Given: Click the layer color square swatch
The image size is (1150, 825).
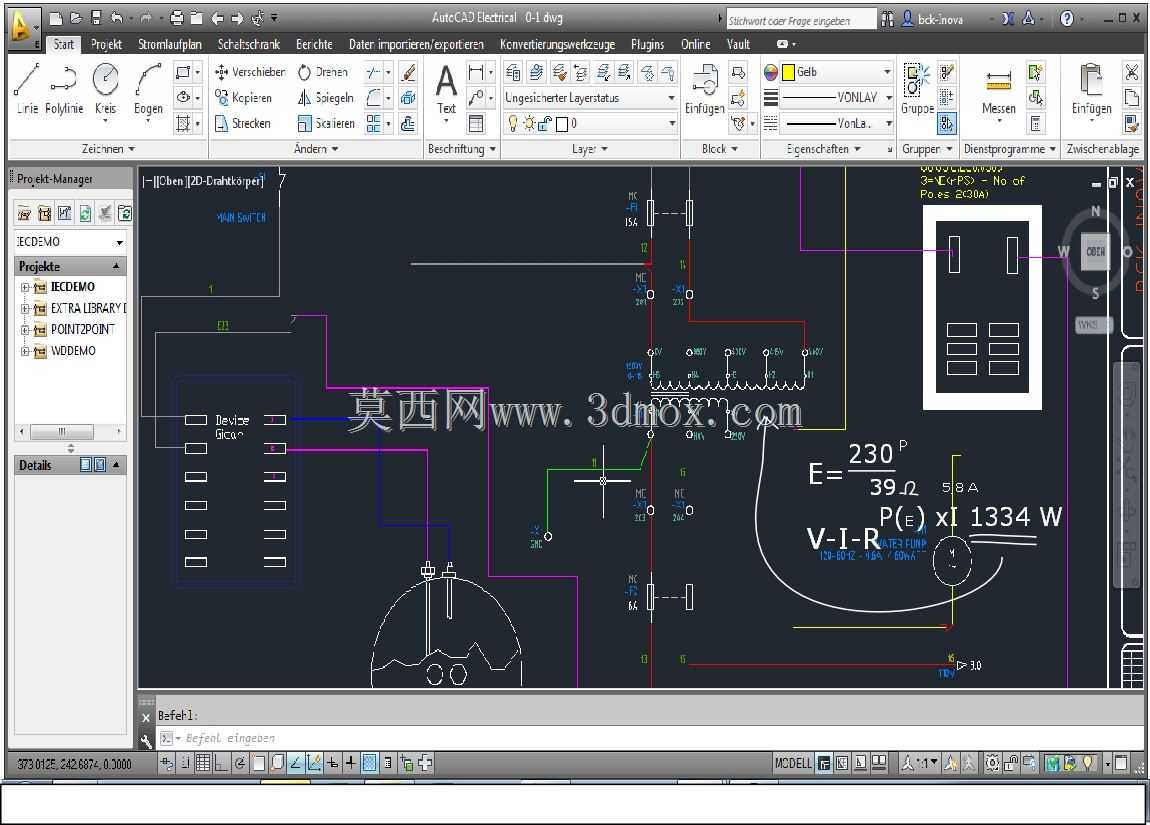Looking at the screenshot, I should pos(562,124).
